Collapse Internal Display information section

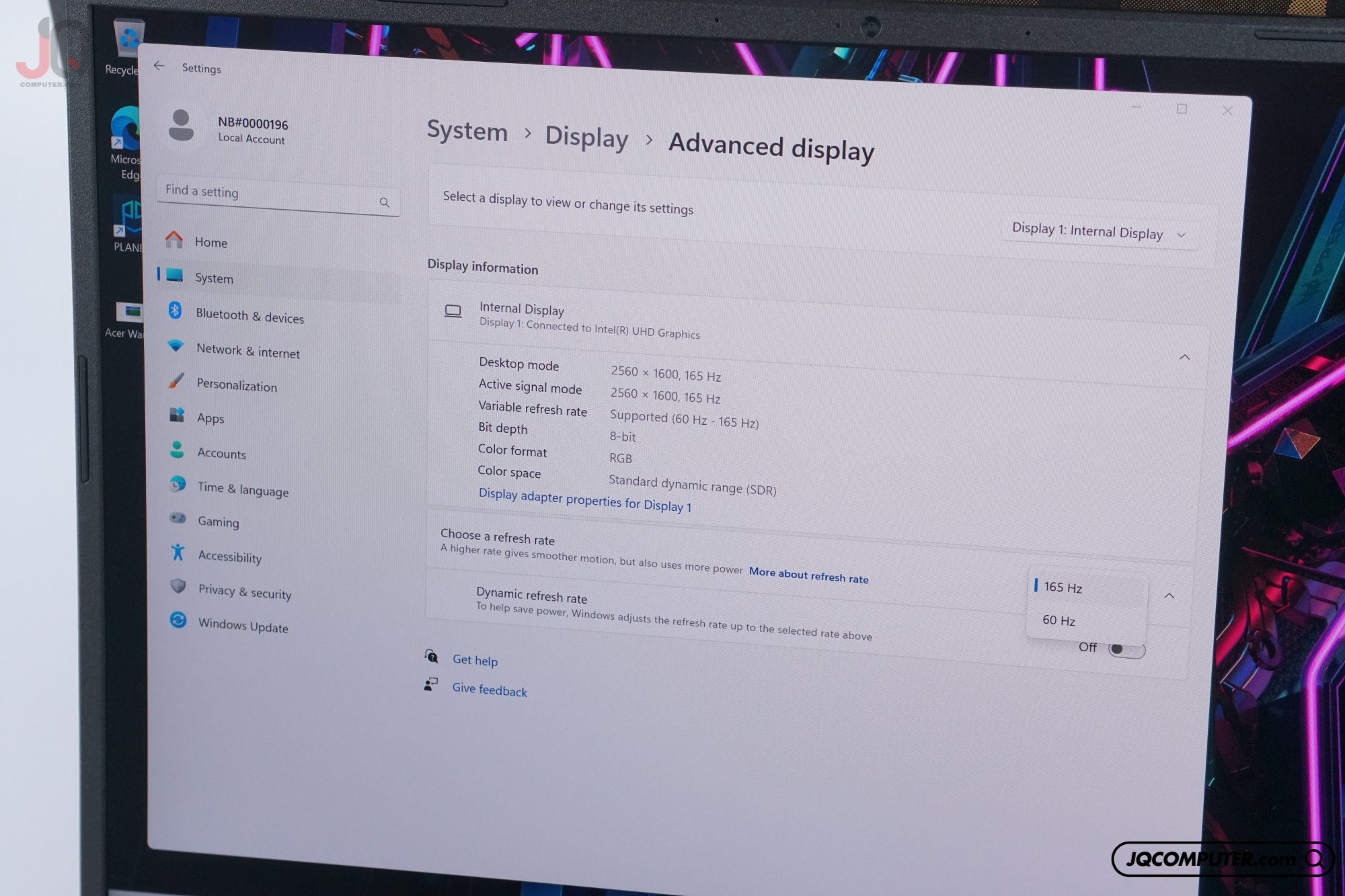click(x=1185, y=357)
